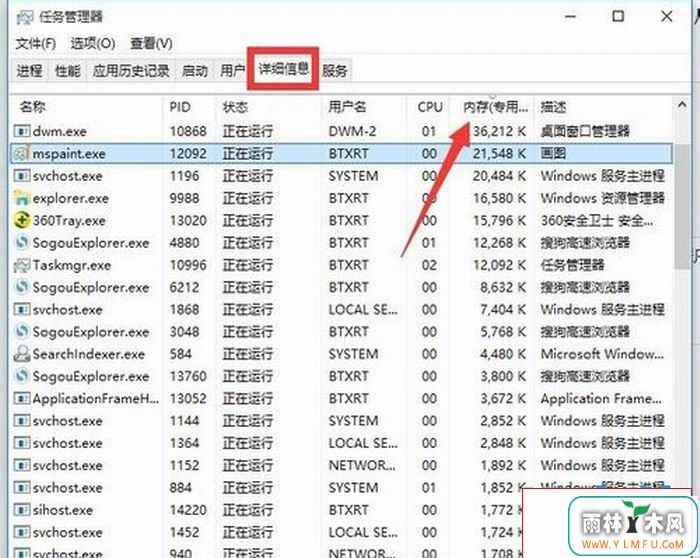The width and height of the screenshot is (700, 558).
Task: Select the 详细信息 tab
Action: pyautogui.click(x=283, y=68)
